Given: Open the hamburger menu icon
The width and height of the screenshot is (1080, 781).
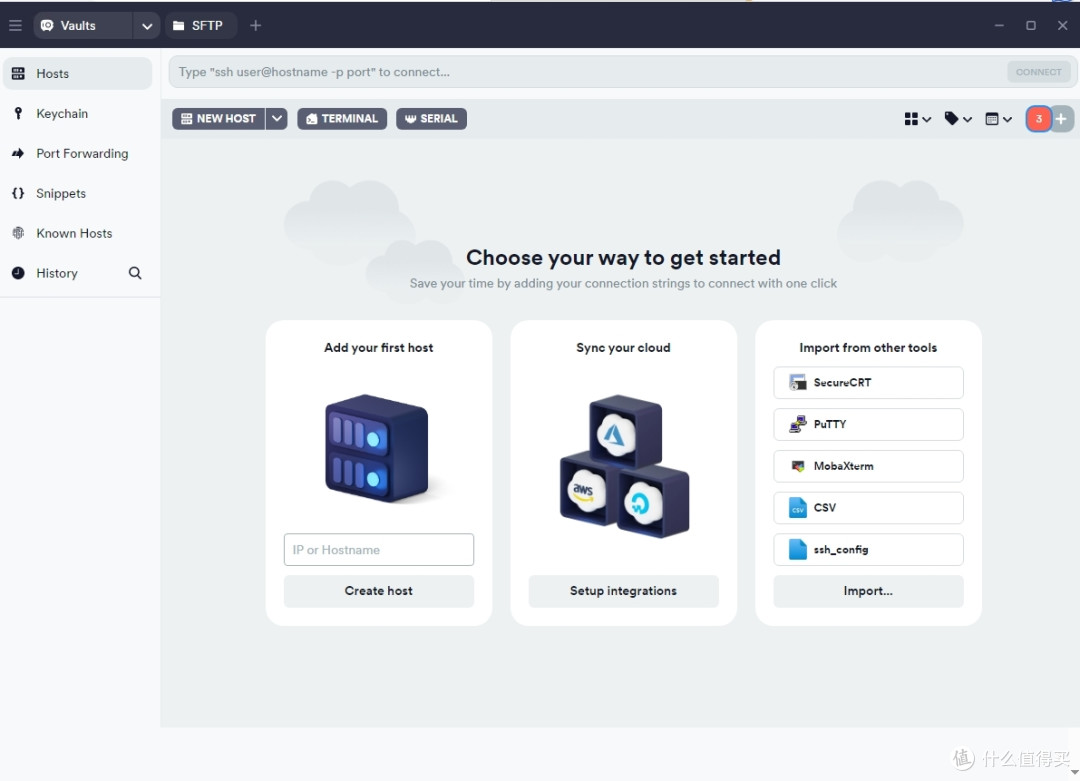Looking at the screenshot, I should coord(15,25).
